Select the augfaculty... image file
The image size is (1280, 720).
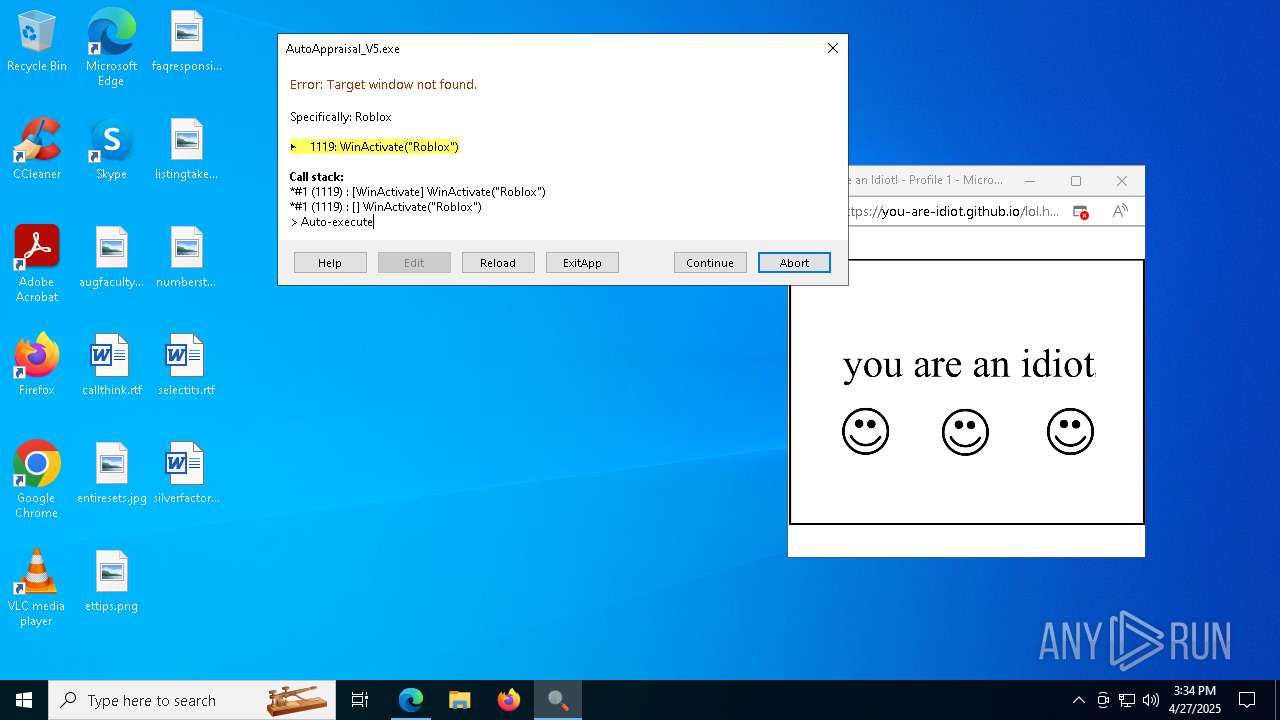point(111,258)
